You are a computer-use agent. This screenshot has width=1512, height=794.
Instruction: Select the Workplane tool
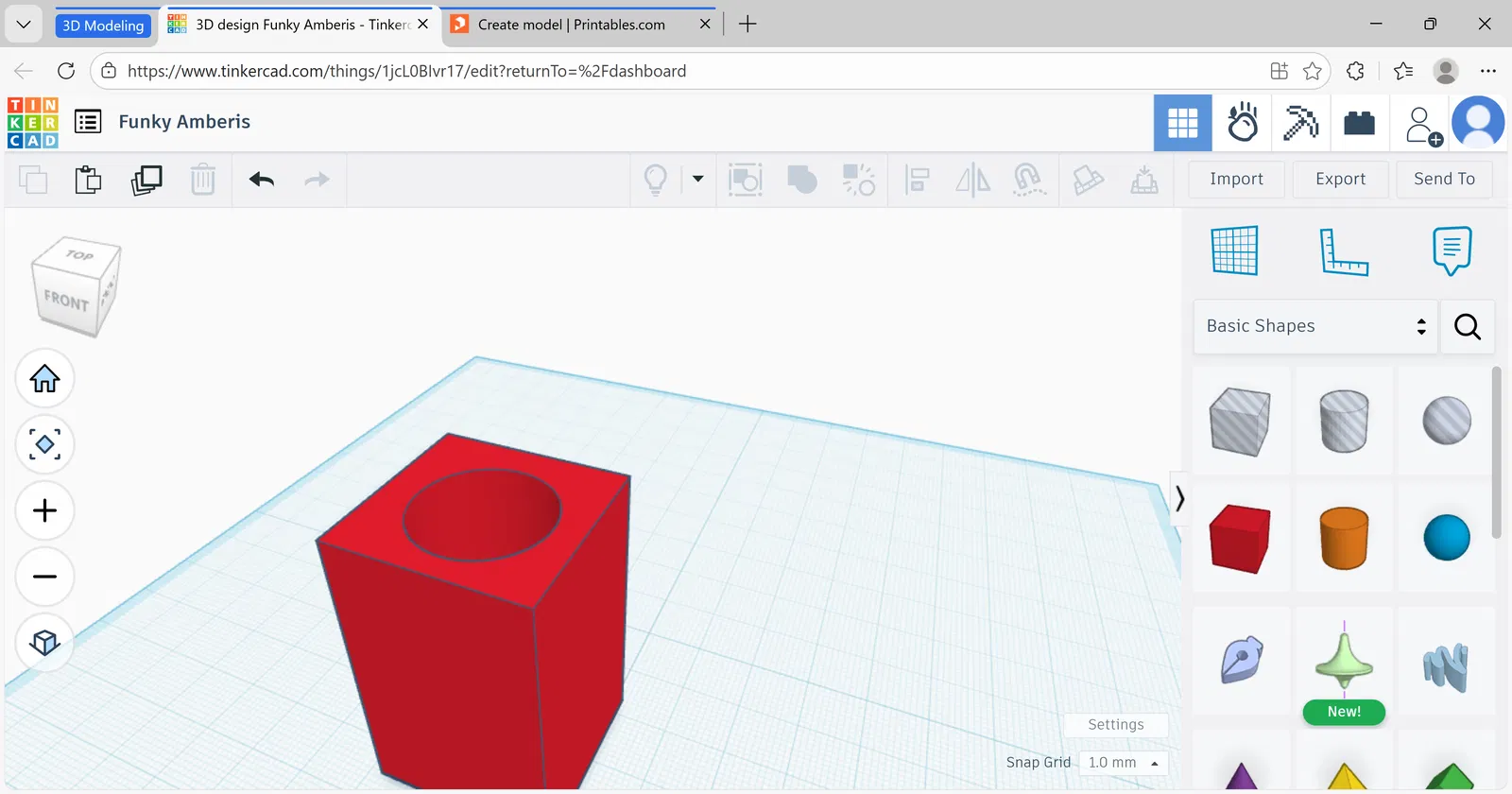click(1234, 250)
